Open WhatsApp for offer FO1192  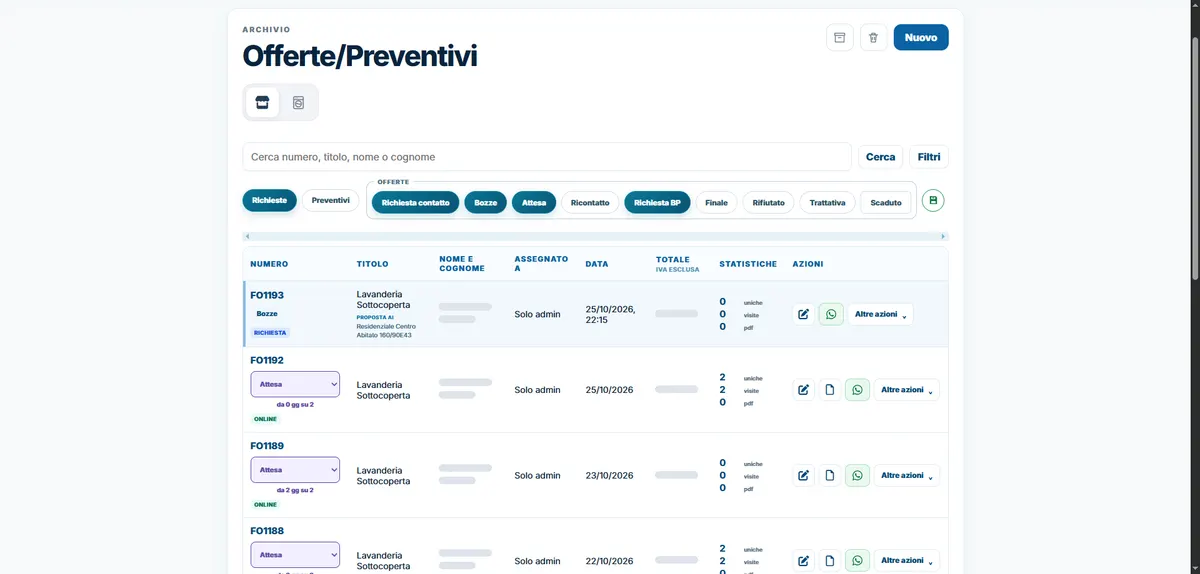pos(857,390)
